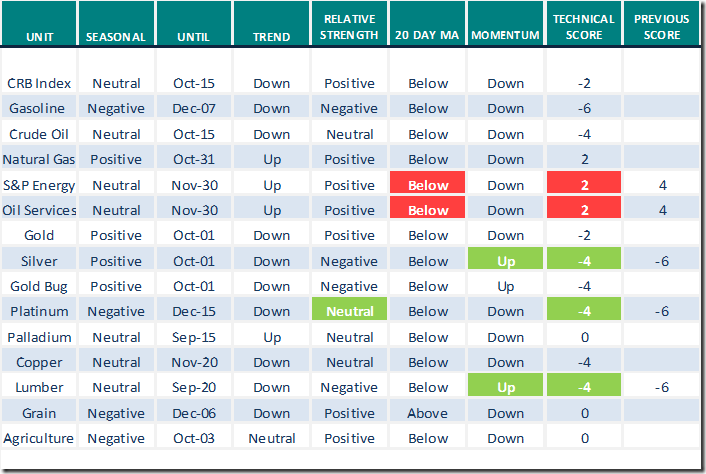
Task: Select the TECHNICAL SCORE column header
Action: point(584,27)
